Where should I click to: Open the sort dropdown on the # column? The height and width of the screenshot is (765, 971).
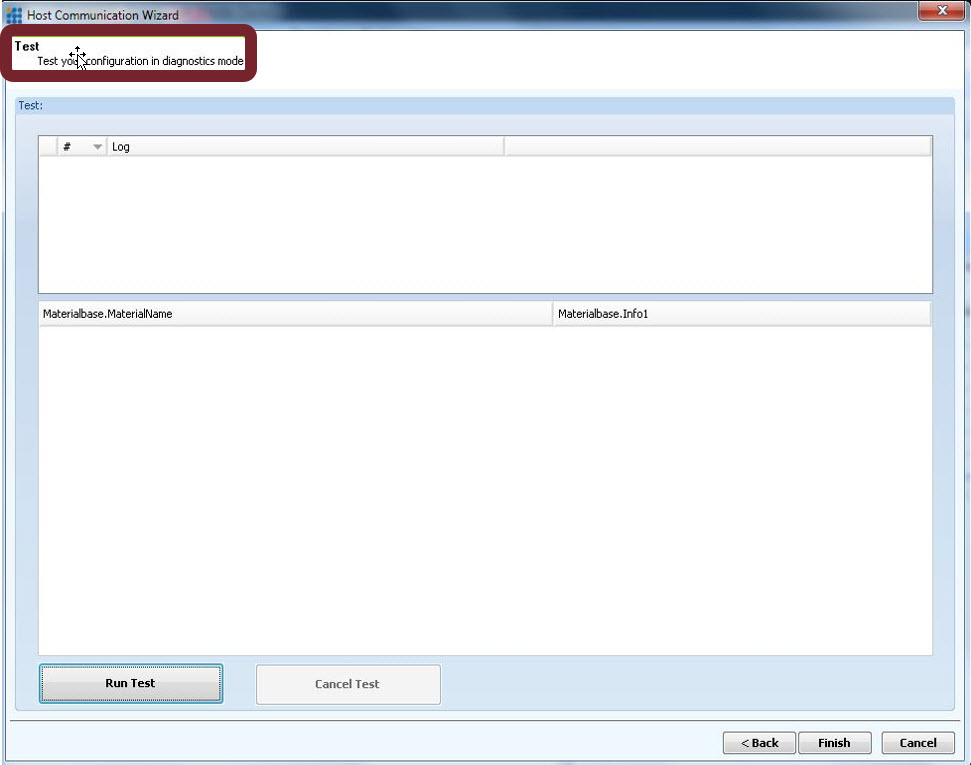[95, 146]
